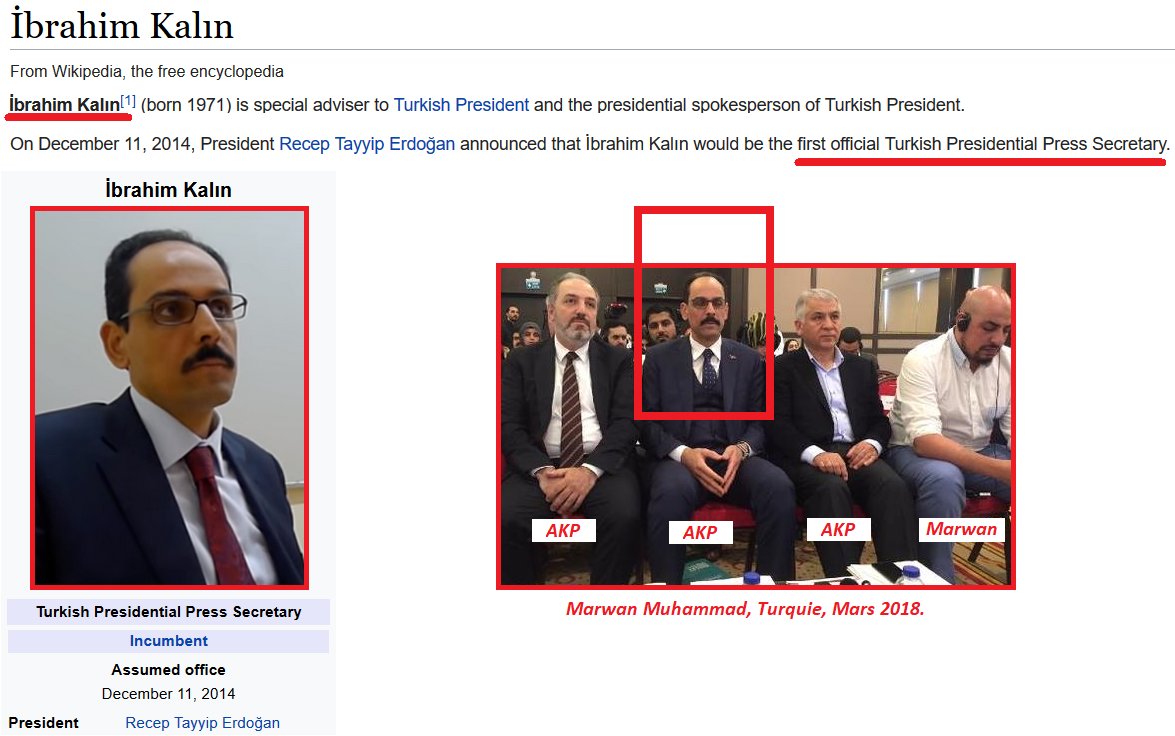Click Turkish Presidential Press Secretary infobox heading
The height and width of the screenshot is (736, 1175).
tap(169, 612)
